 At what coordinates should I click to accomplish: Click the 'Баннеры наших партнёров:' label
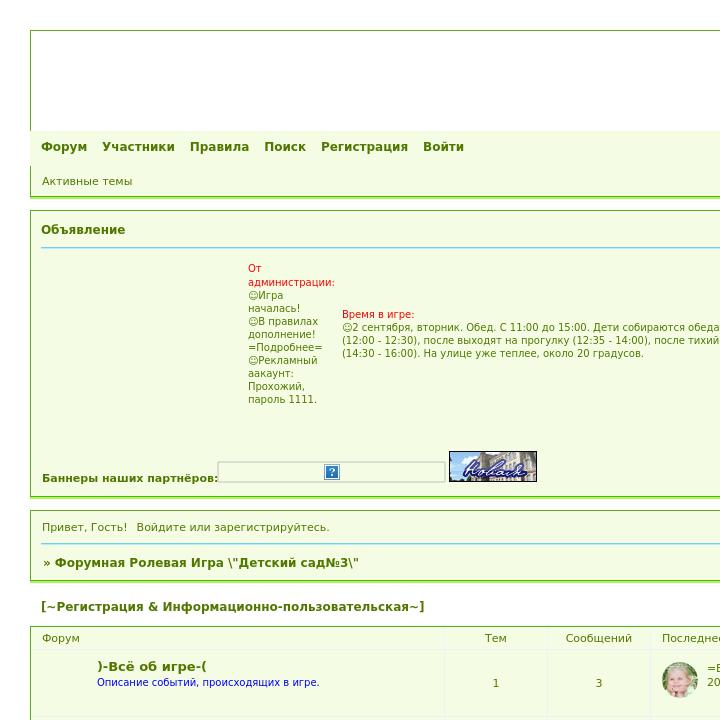coord(130,478)
